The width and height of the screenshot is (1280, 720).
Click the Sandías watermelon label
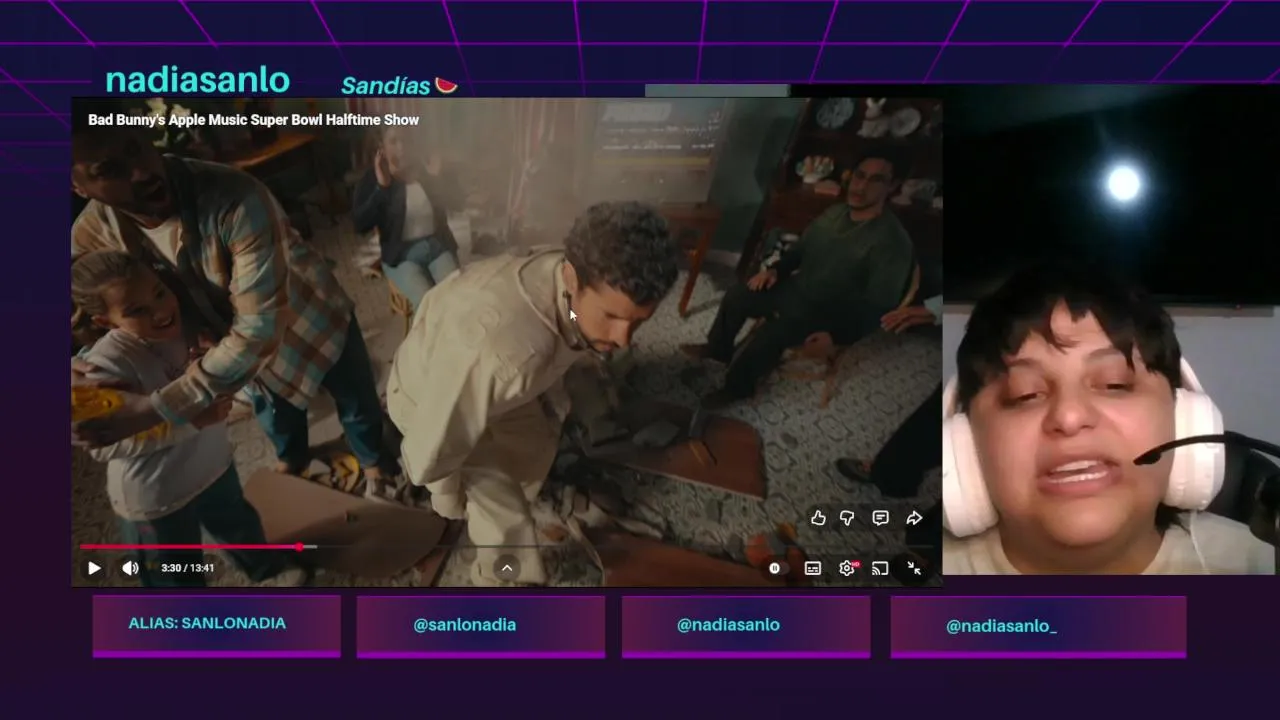[399, 85]
